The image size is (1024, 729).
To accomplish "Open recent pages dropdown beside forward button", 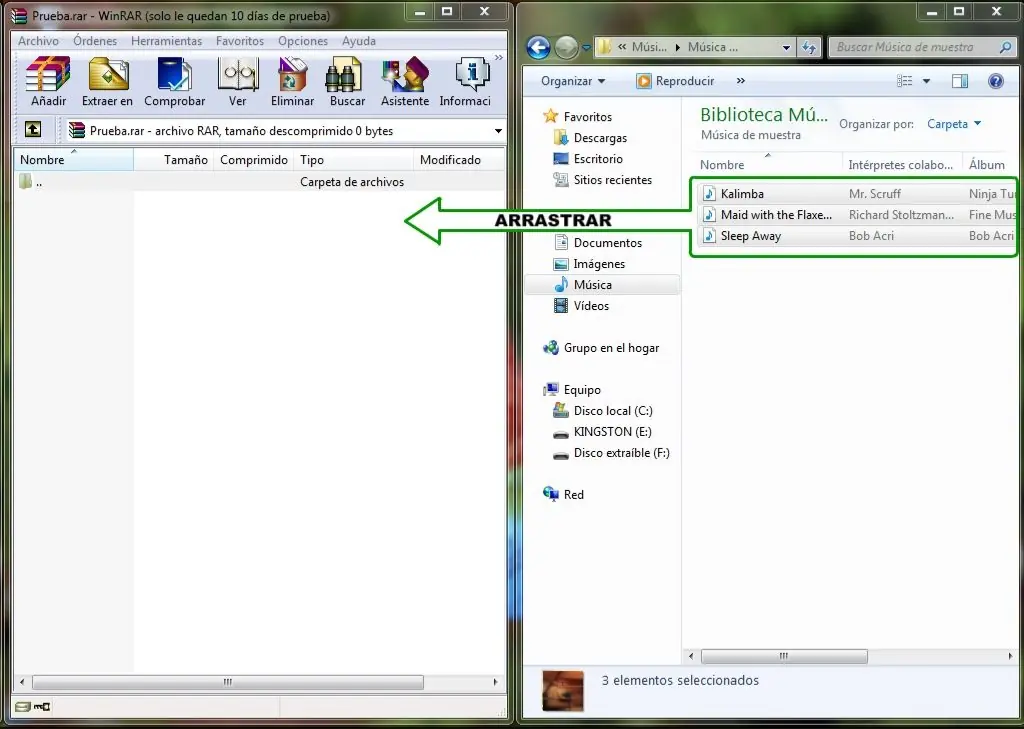I will coord(586,48).
